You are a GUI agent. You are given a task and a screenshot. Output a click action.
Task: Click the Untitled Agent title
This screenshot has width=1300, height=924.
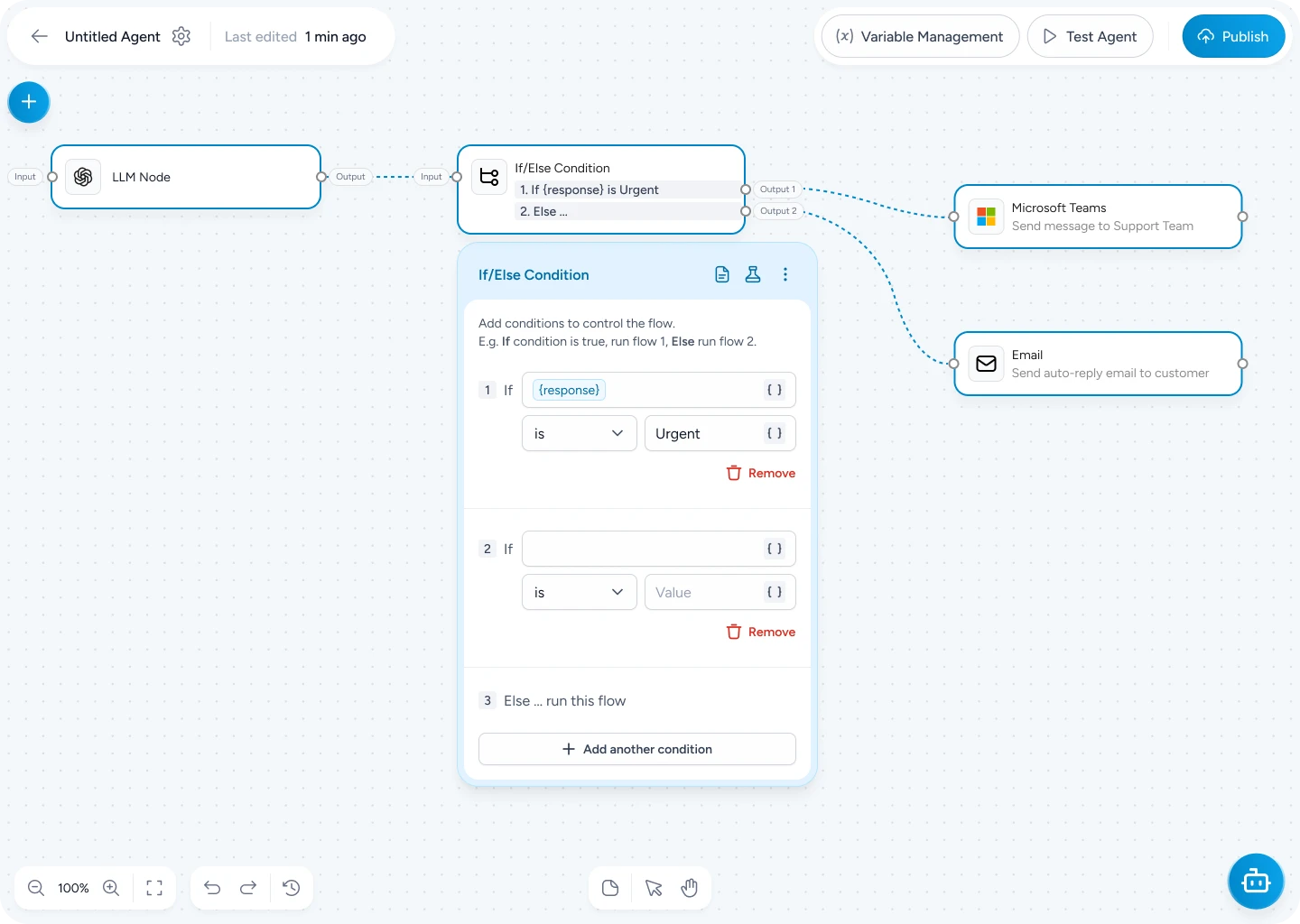coord(113,36)
